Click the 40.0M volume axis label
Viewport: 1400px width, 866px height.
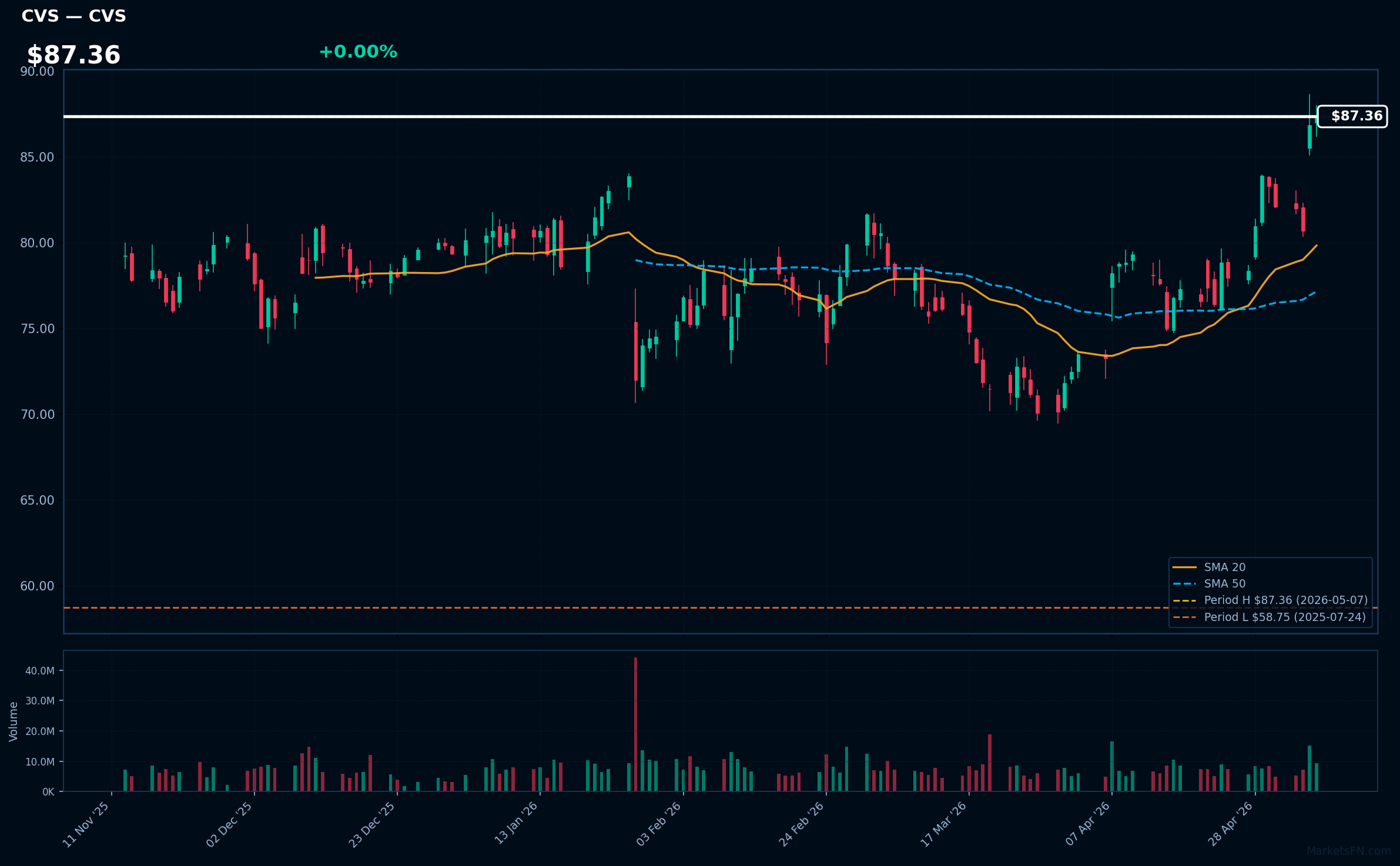click(x=40, y=671)
